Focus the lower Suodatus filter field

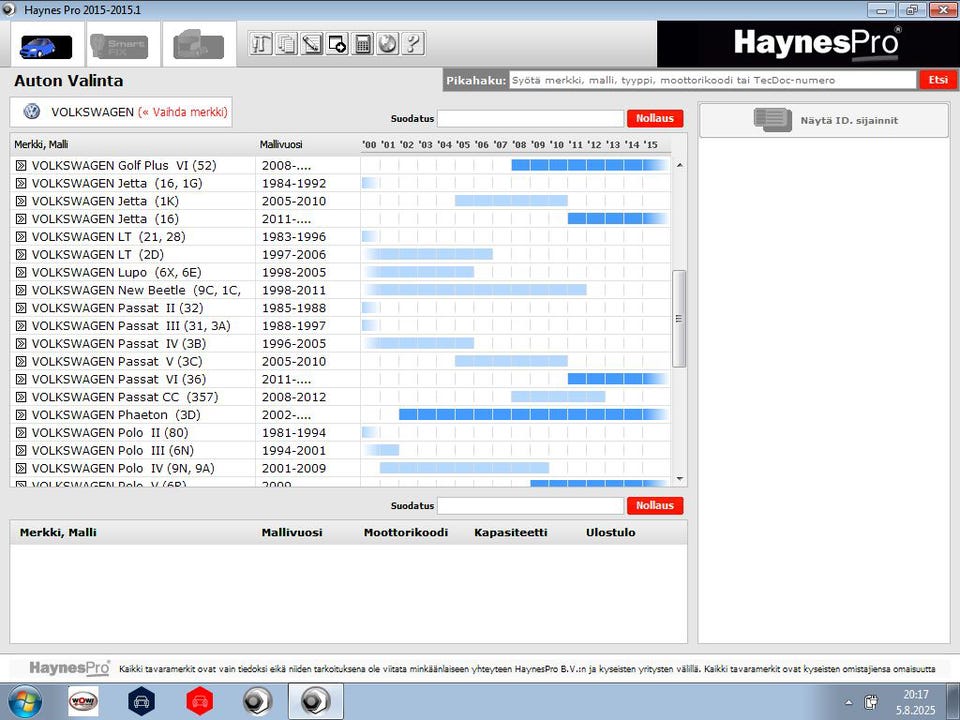click(x=530, y=505)
